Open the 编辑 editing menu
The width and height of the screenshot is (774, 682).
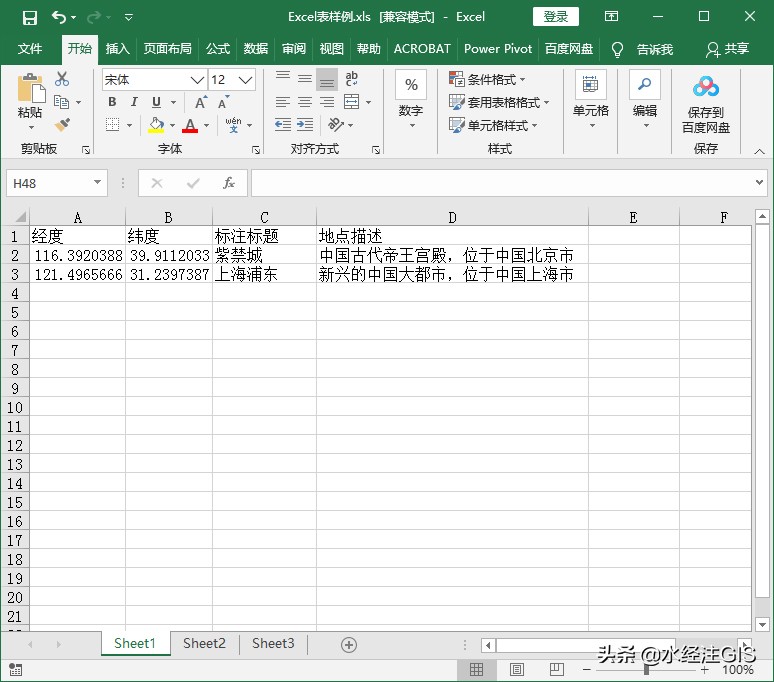coord(645,102)
